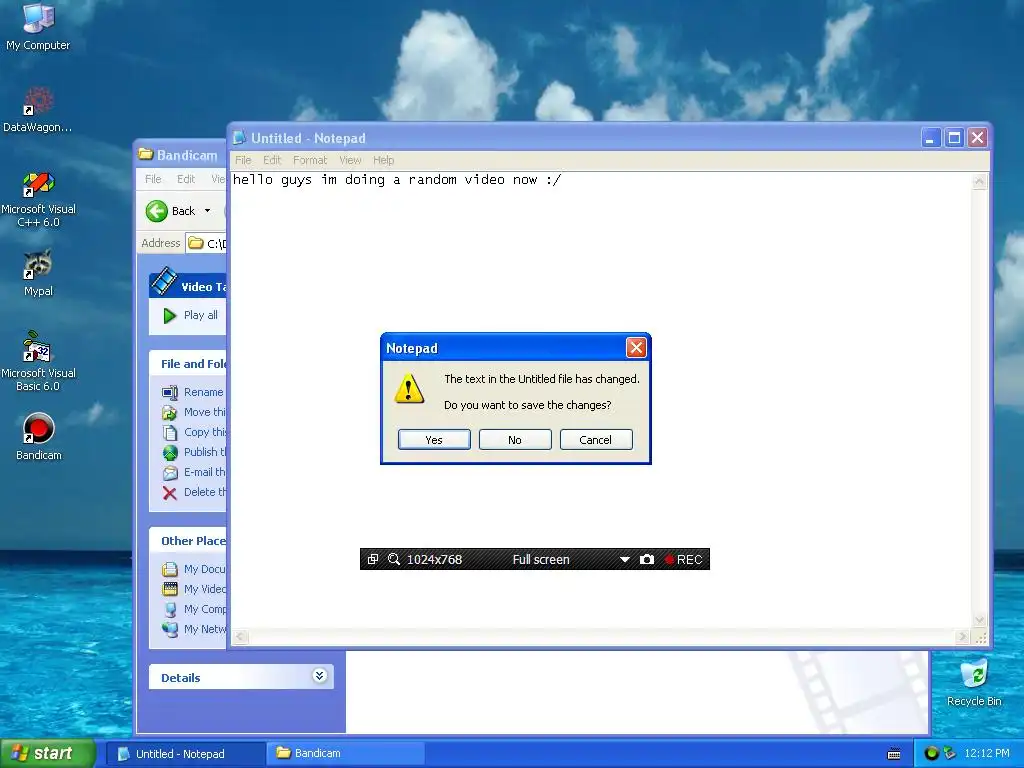Click the Bandicam bar window-select icon
The image size is (1024, 768).
[372, 559]
